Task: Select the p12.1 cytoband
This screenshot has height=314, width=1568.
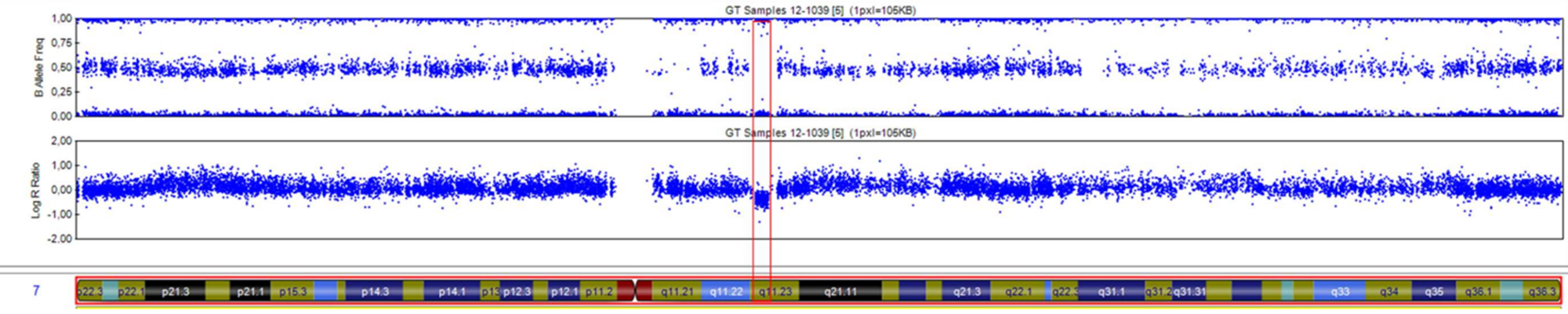Action: 564,291
